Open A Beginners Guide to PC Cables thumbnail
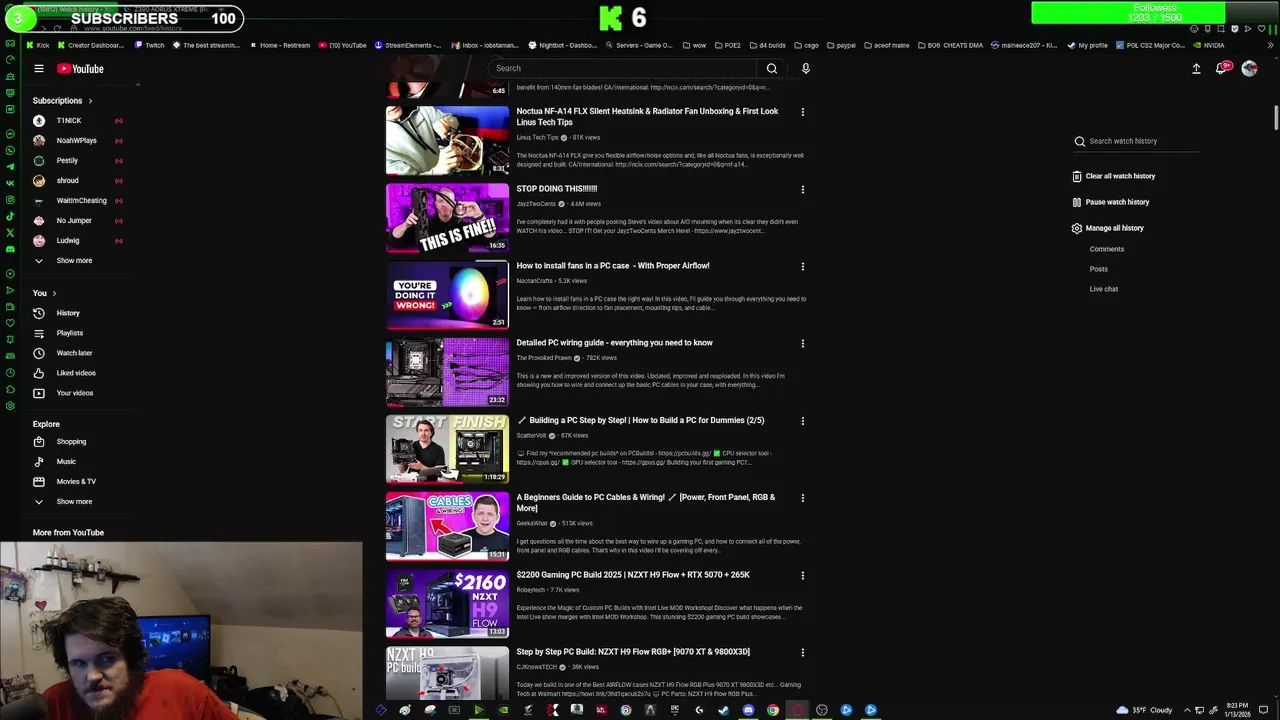 (447, 526)
